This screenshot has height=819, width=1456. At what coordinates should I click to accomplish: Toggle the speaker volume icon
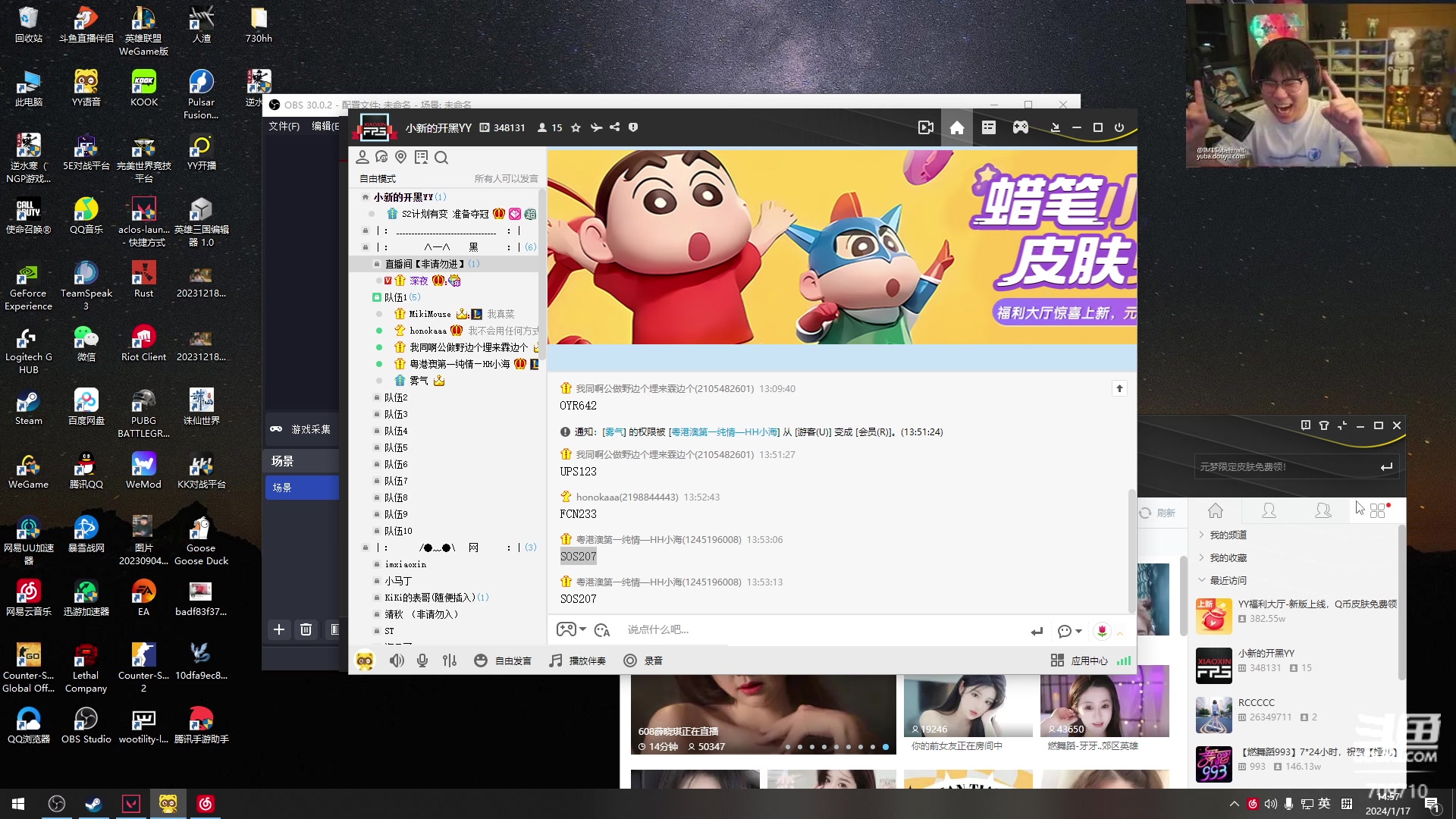pyautogui.click(x=397, y=660)
